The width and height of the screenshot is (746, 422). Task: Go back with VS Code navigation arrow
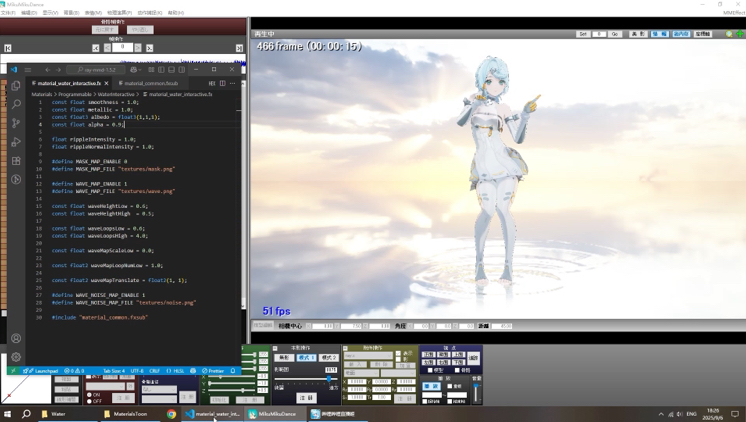[48, 69]
